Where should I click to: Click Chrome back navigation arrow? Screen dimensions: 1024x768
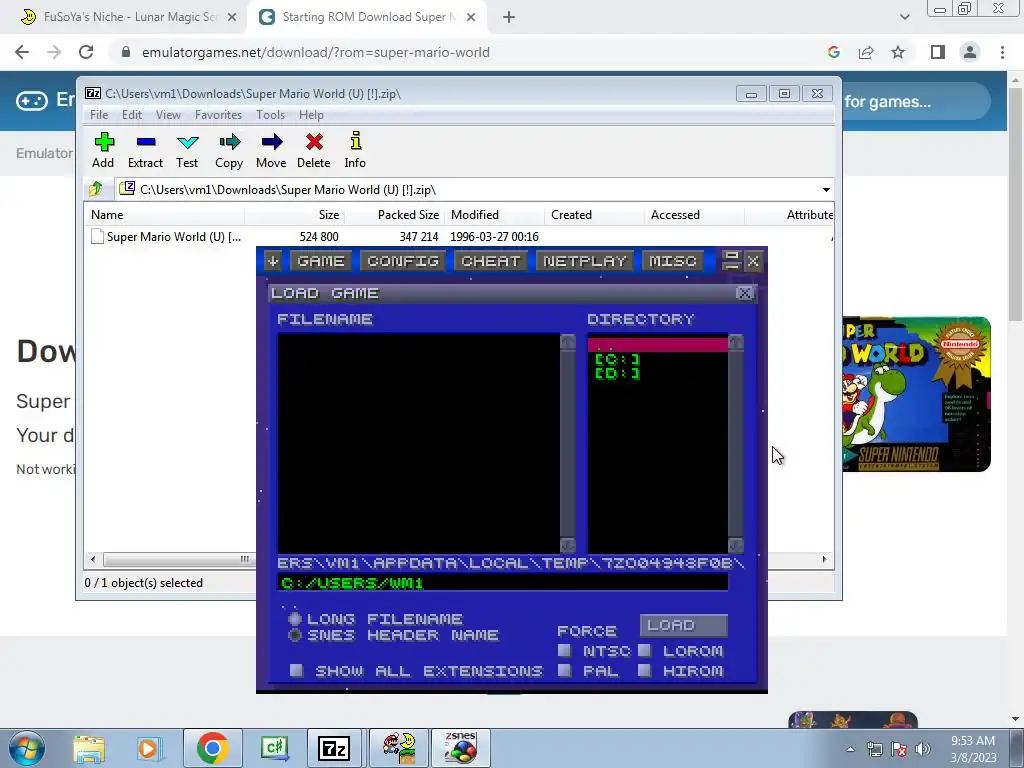22,52
